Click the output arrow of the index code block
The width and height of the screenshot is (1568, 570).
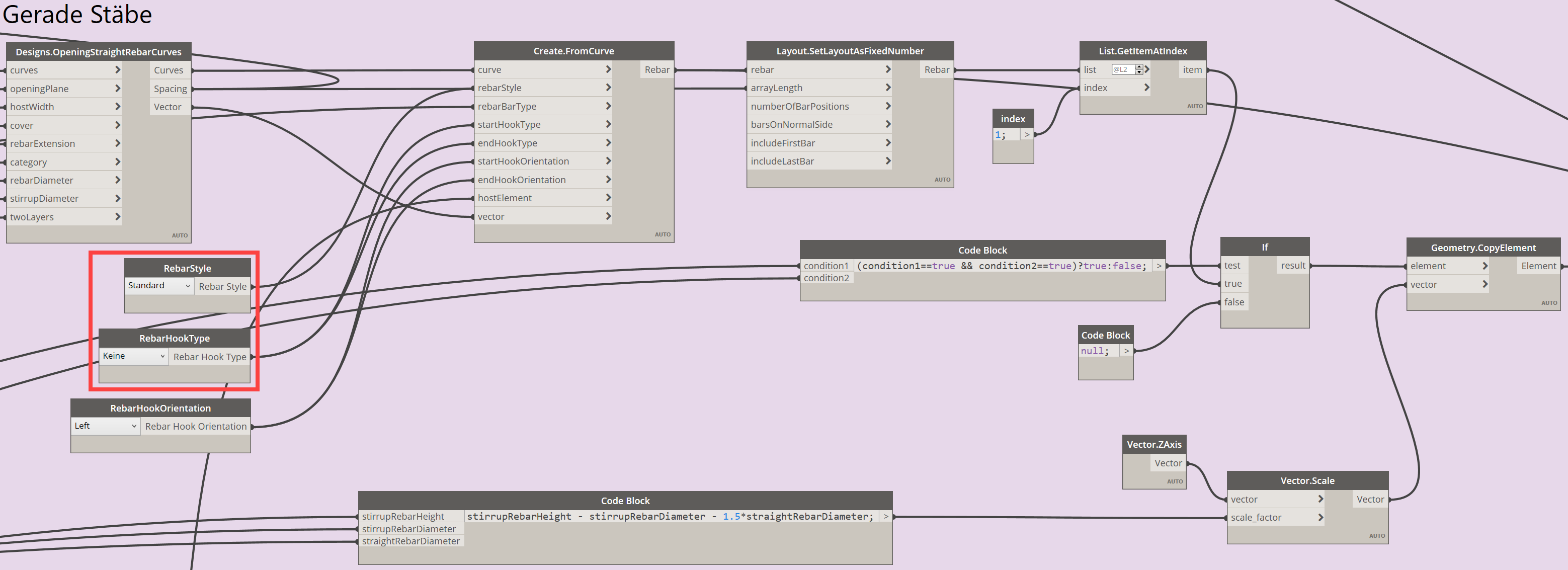click(x=1027, y=135)
